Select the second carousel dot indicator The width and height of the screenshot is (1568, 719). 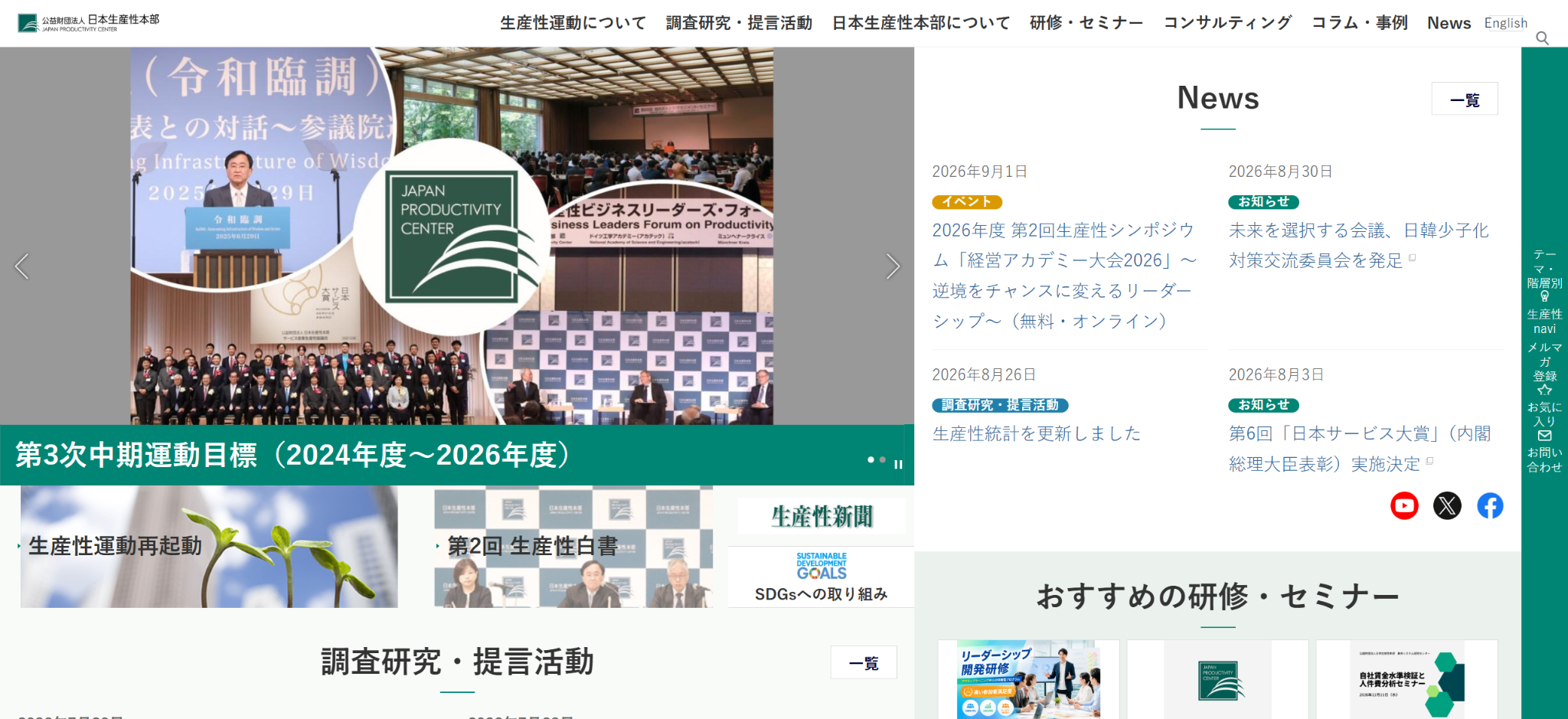883,459
